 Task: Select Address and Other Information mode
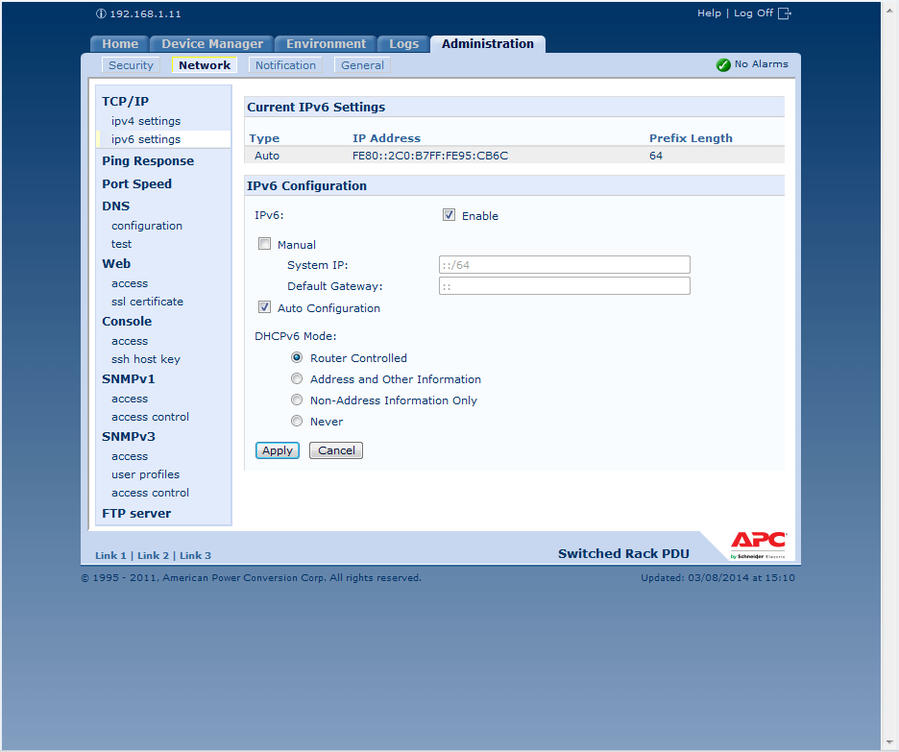[x=297, y=379]
